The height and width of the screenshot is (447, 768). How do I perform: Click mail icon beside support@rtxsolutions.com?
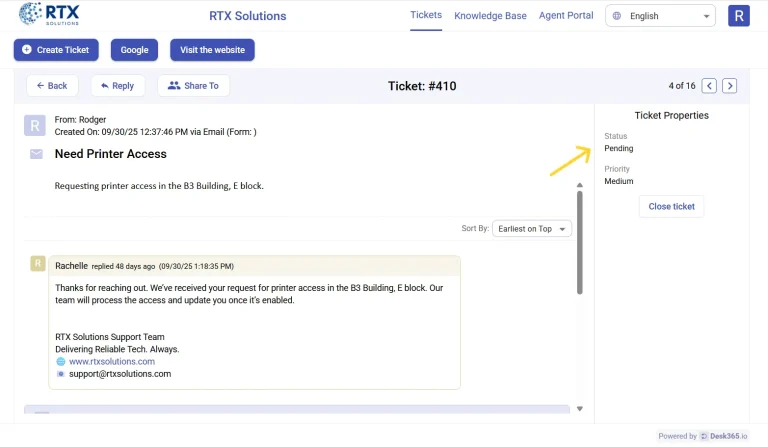click(61, 374)
